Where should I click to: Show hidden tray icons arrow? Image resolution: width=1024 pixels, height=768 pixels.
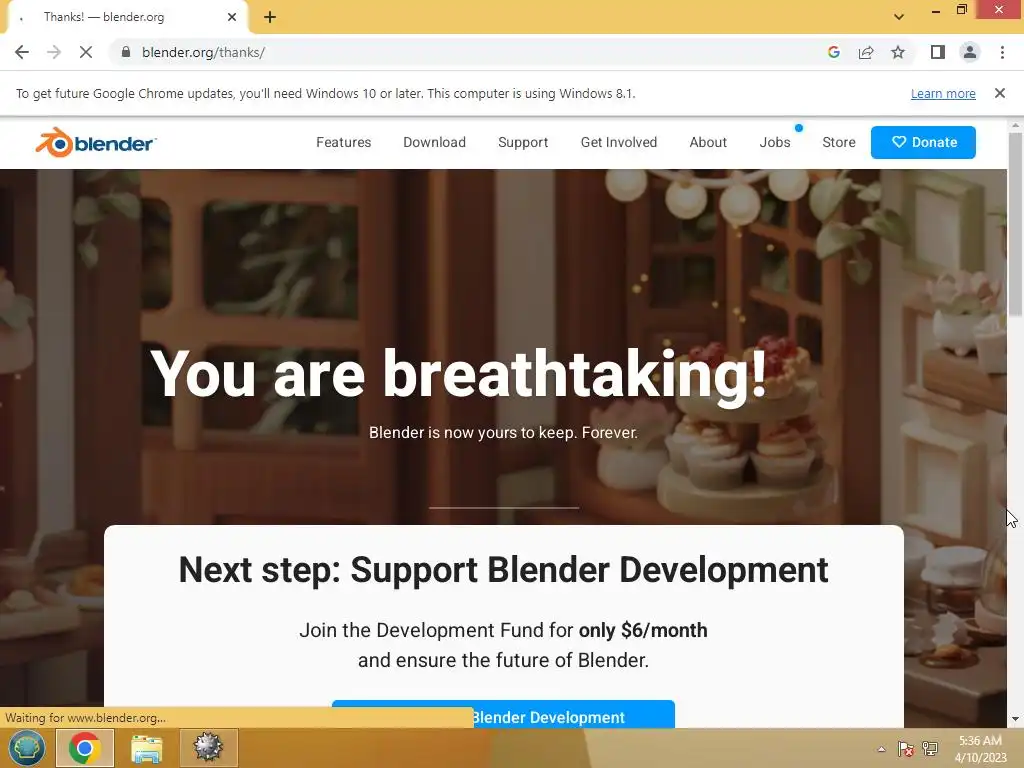coord(881,749)
